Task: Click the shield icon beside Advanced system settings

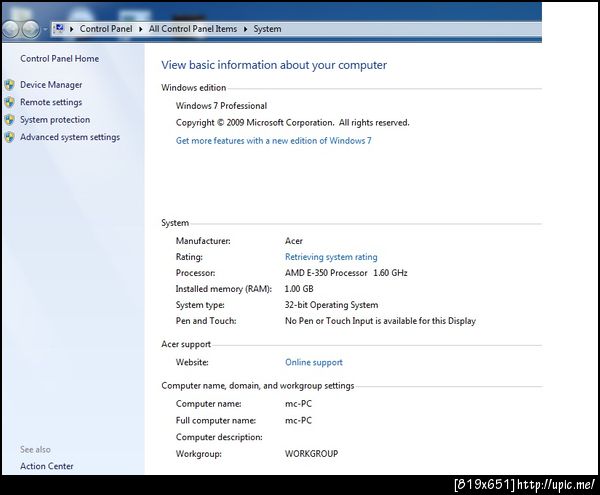Action: point(10,137)
